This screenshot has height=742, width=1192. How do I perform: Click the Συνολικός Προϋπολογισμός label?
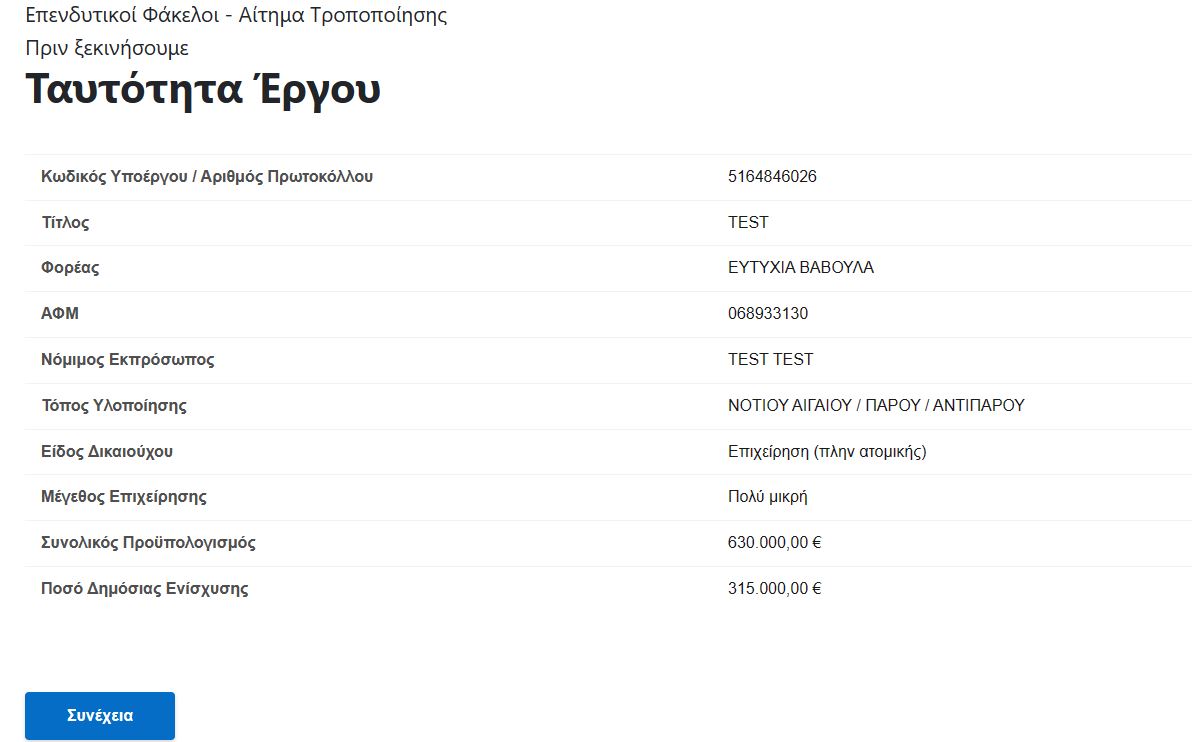148,543
